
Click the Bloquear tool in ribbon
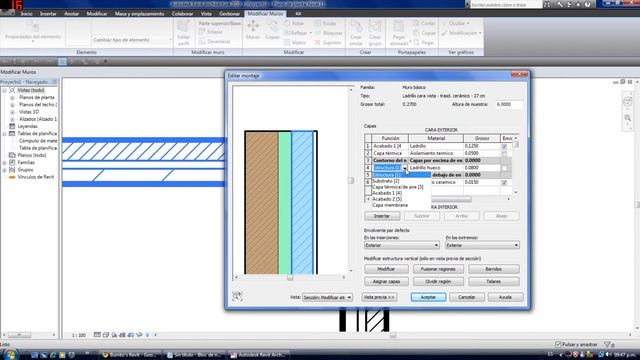tap(330, 33)
